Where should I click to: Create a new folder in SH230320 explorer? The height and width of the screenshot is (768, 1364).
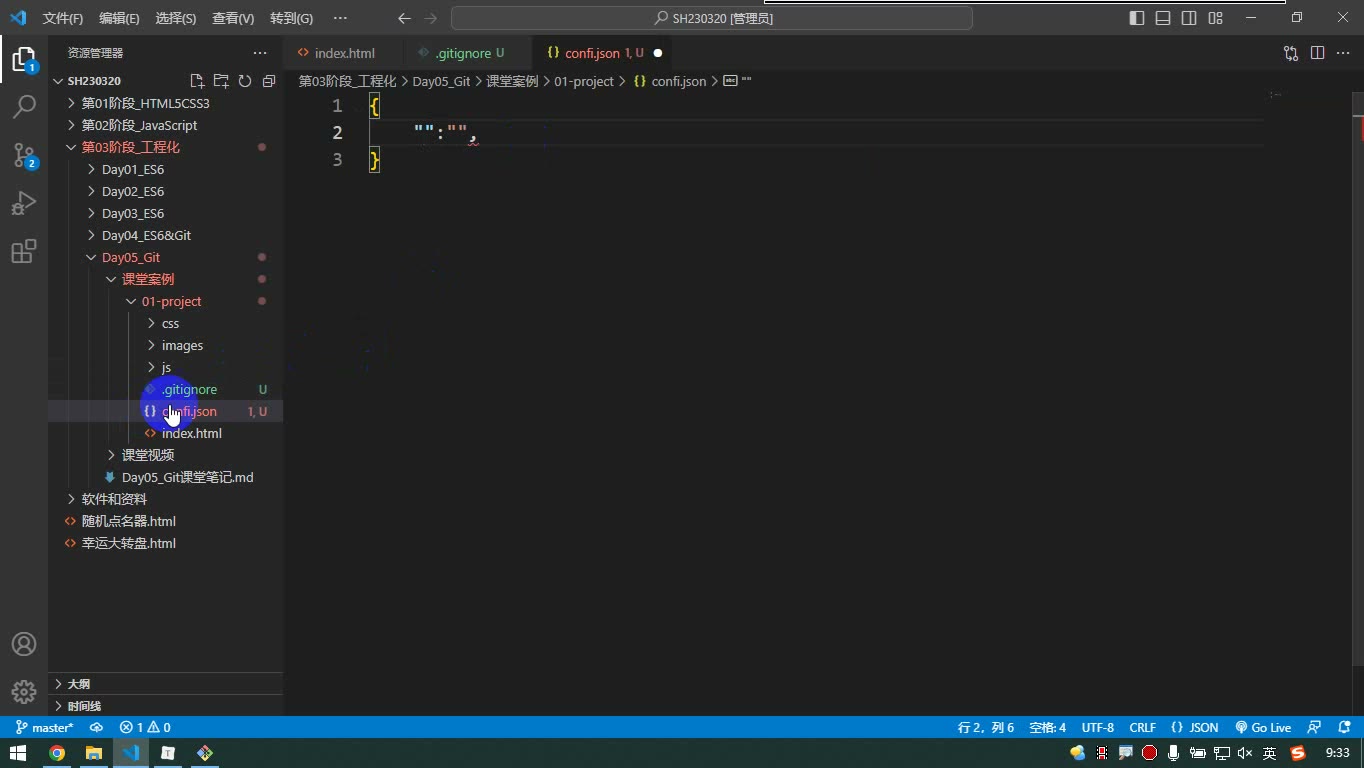click(221, 81)
